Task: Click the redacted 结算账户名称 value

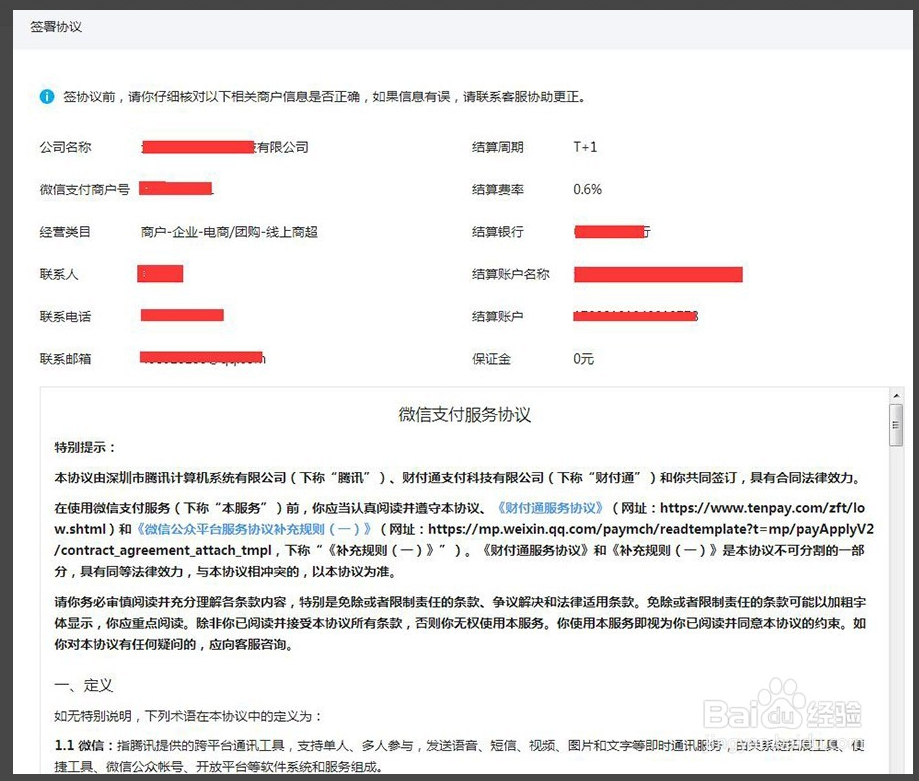Action: click(x=658, y=274)
